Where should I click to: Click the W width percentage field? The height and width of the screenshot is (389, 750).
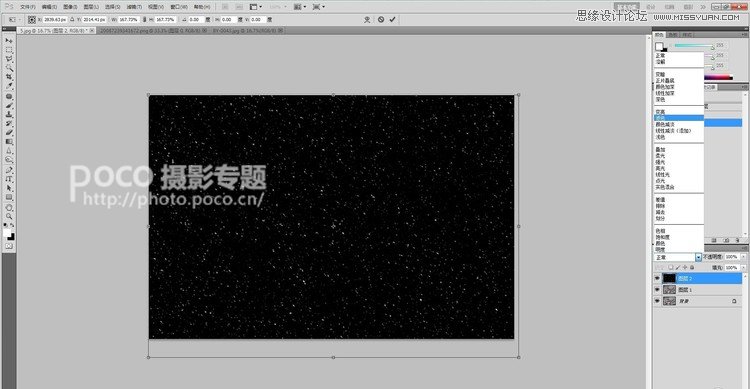129,20
